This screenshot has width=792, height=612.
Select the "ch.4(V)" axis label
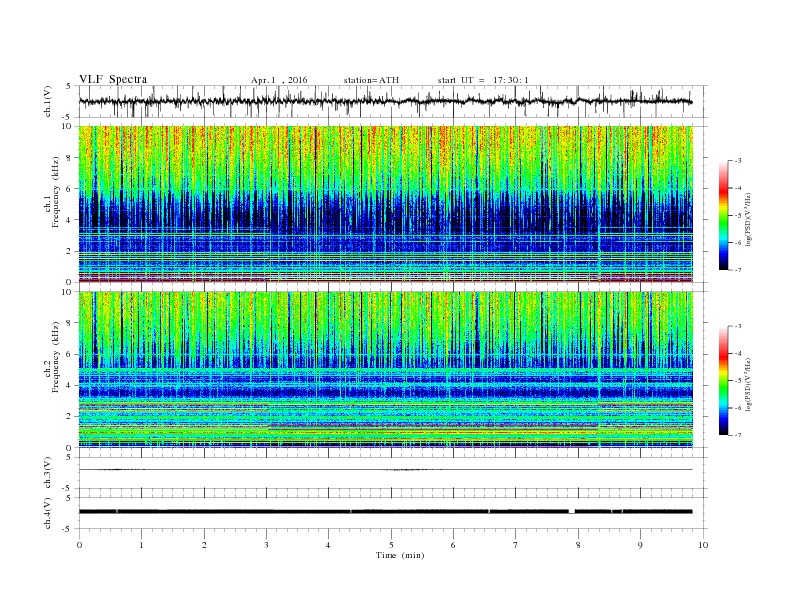[x=48, y=513]
